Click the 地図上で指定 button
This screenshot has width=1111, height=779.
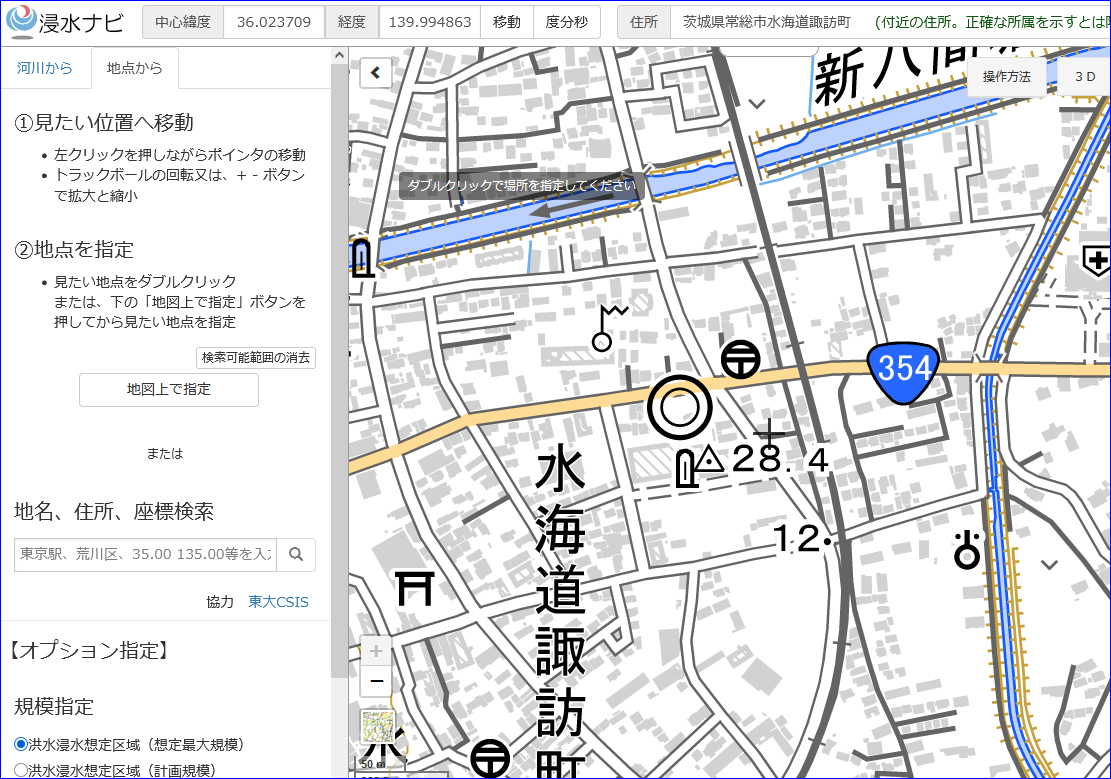(169, 389)
